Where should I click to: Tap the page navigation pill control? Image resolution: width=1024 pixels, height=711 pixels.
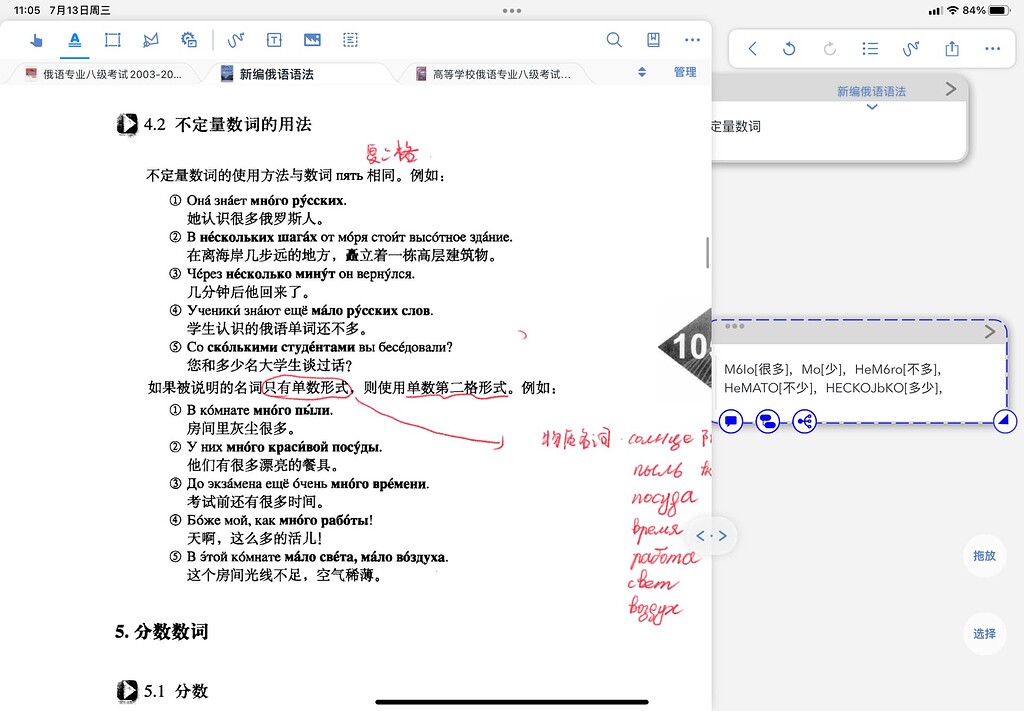(x=712, y=536)
